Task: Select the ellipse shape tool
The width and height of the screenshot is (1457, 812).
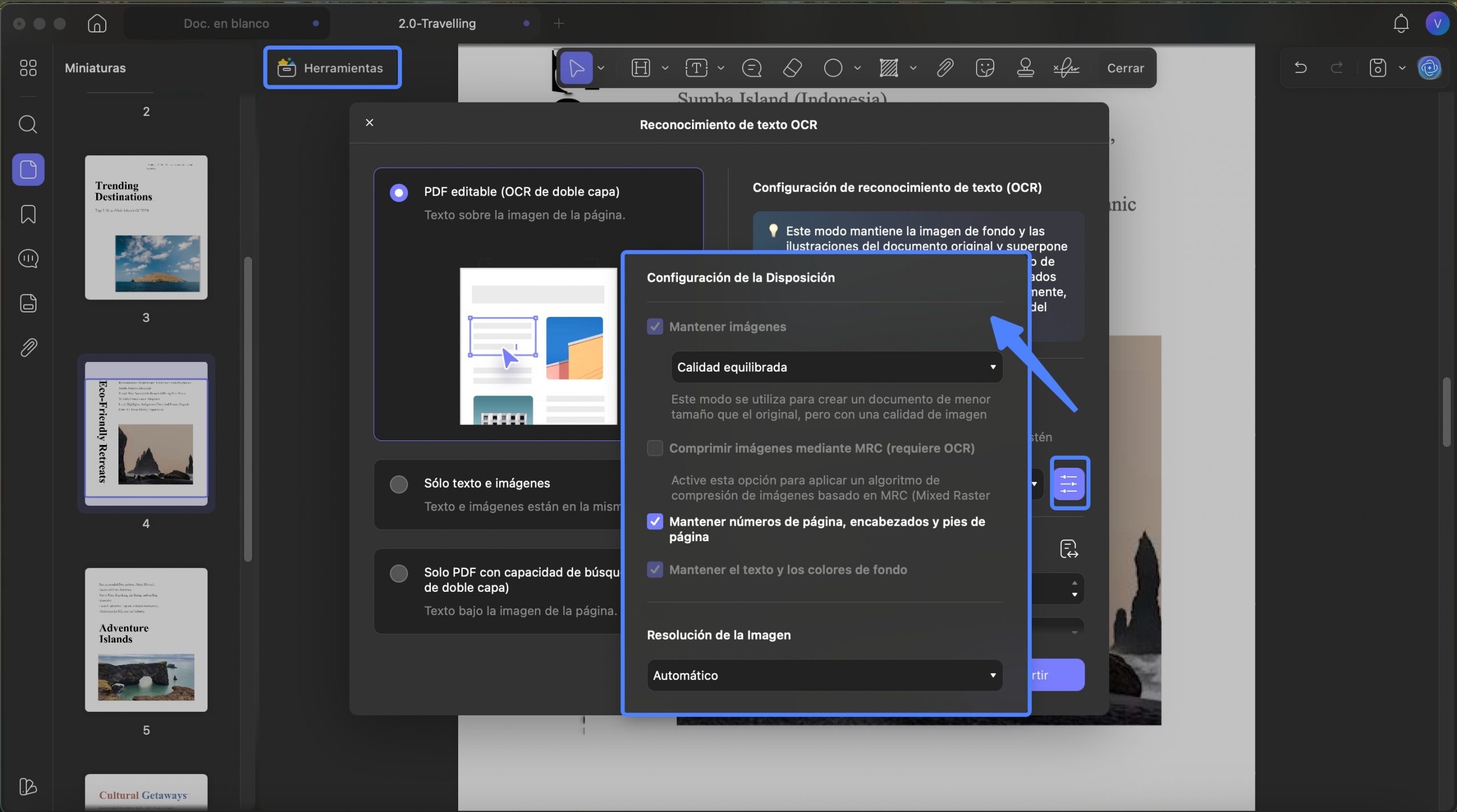Action: 833,68
